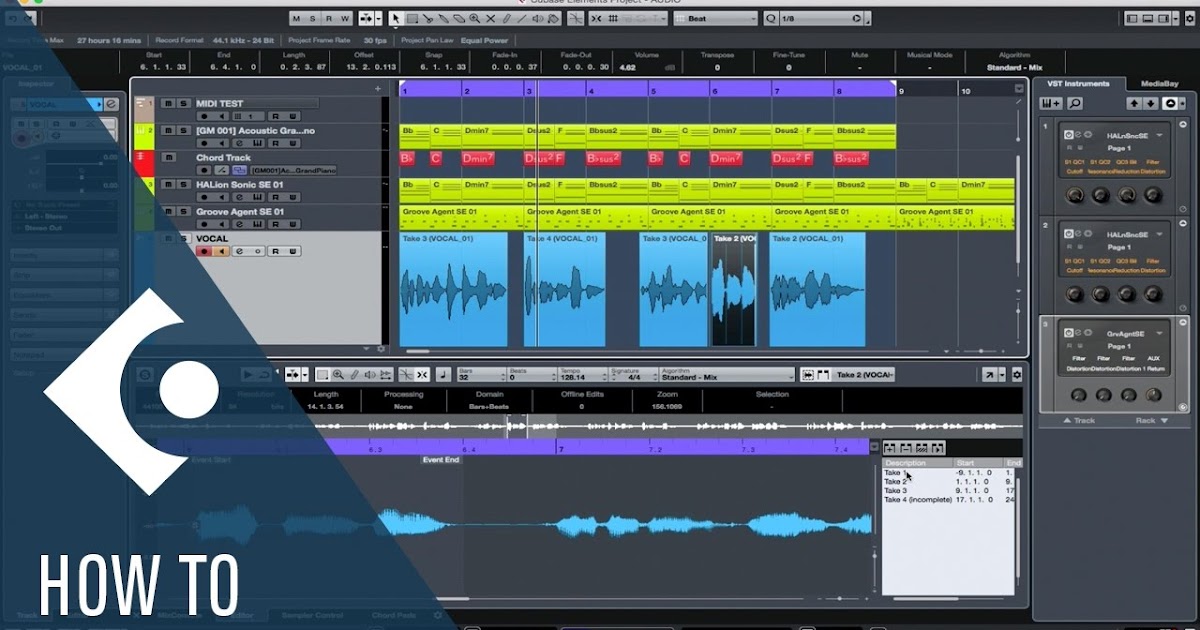Click the global Read automation R button

(x=329, y=18)
